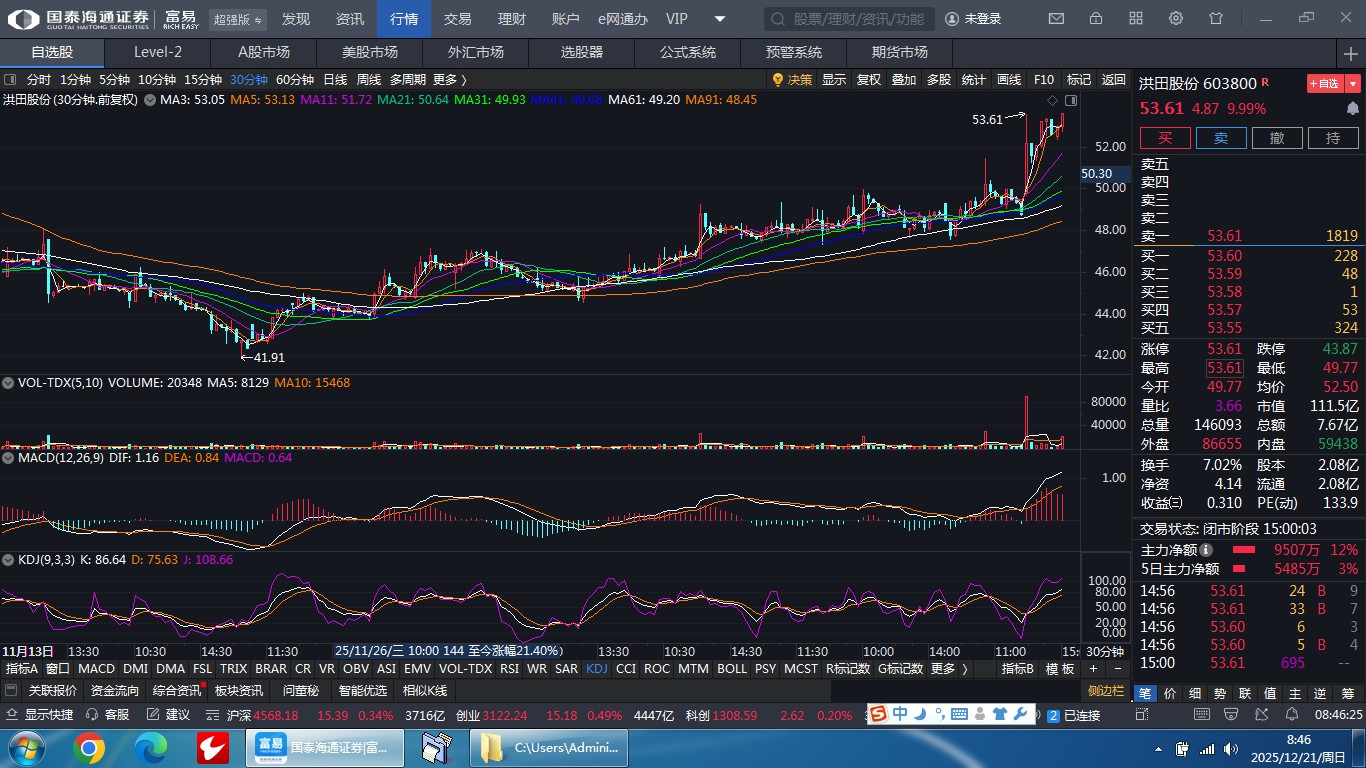Open the skin theme shirt icon
1366x768 pixels.
tap(1216, 19)
